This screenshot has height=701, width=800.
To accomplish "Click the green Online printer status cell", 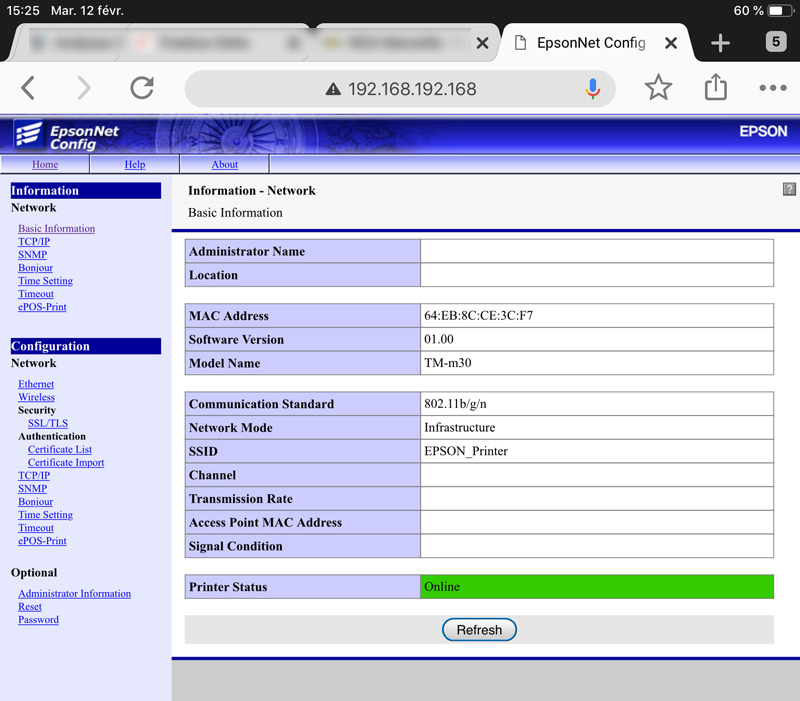I will (597, 587).
